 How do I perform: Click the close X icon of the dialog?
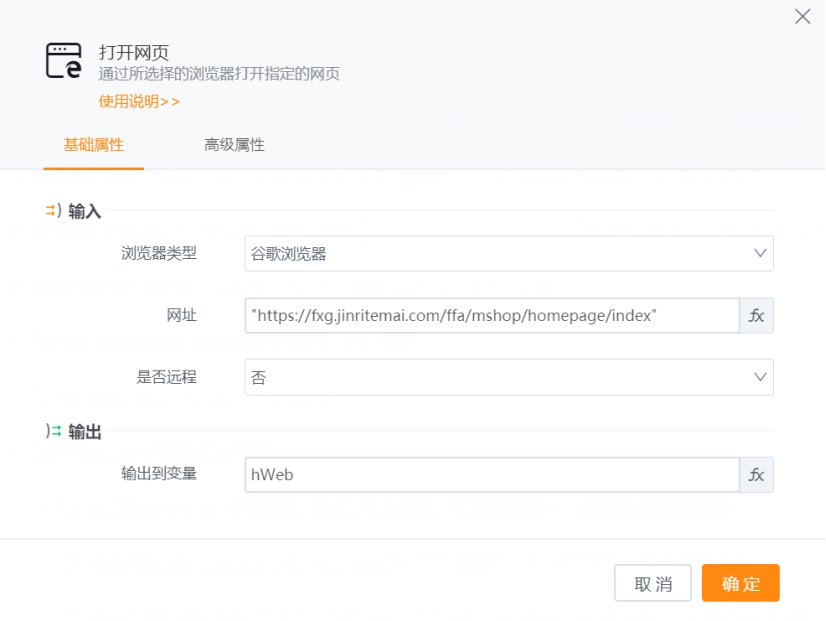click(802, 17)
